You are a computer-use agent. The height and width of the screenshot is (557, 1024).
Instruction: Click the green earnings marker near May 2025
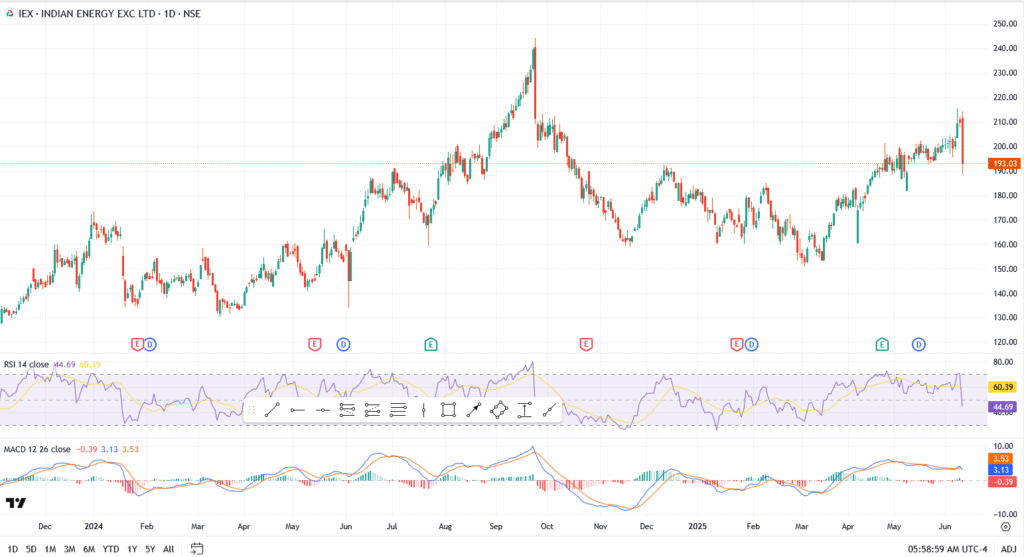[x=882, y=345]
